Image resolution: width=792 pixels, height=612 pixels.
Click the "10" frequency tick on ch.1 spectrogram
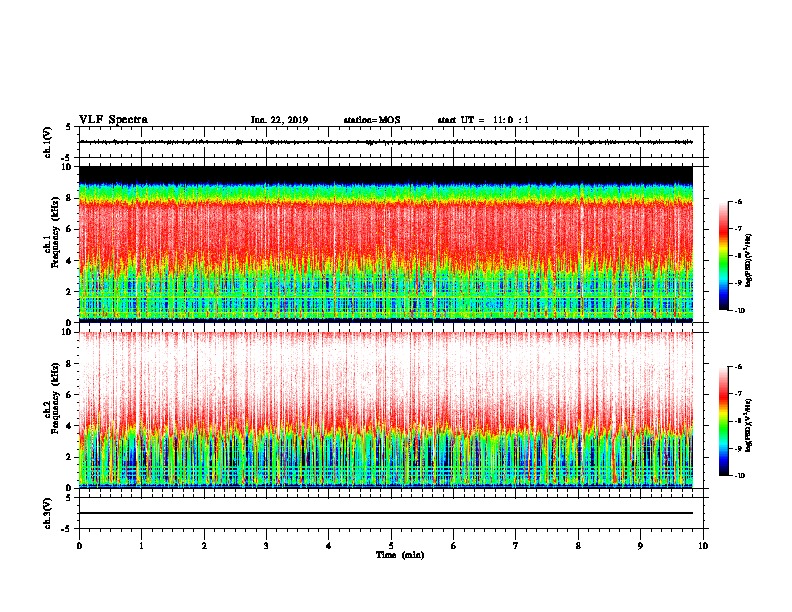[66, 167]
